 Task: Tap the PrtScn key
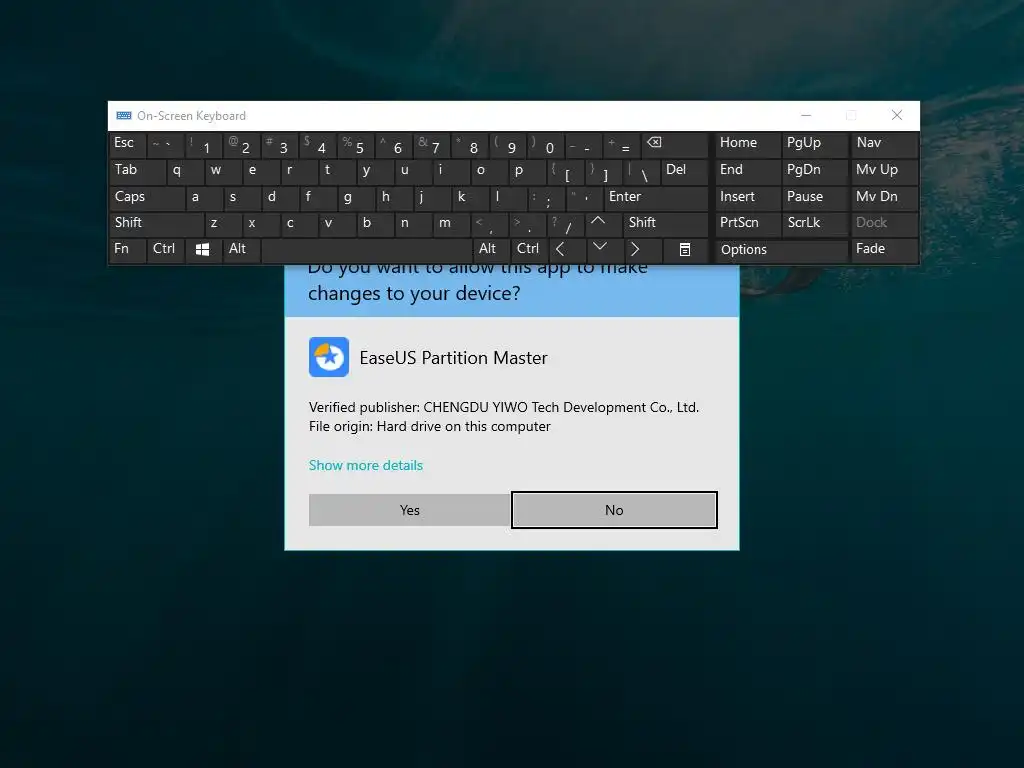(x=748, y=223)
